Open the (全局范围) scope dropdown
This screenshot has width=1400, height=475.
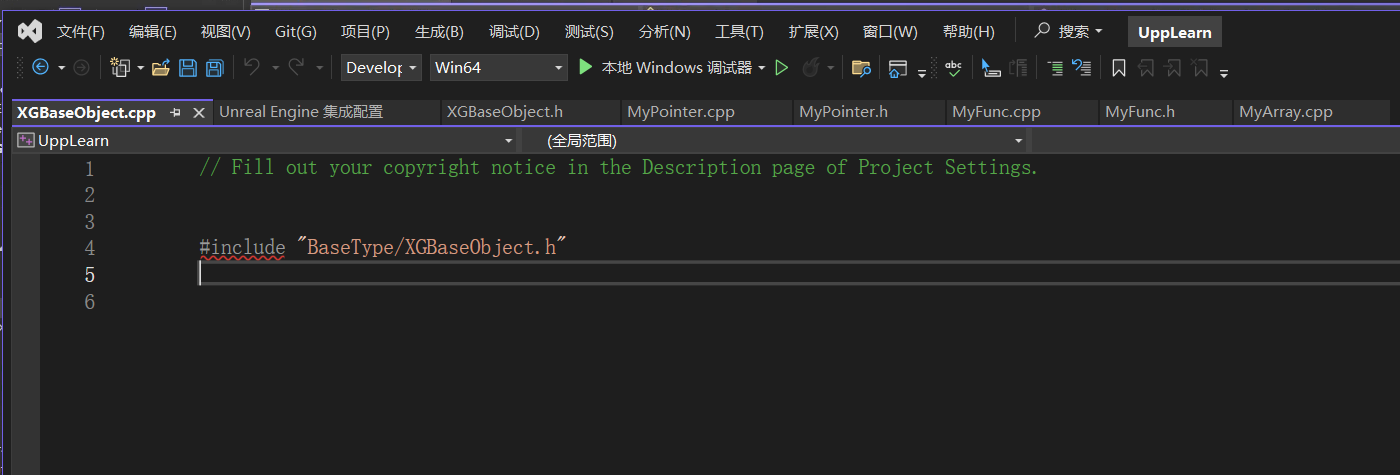click(777, 141)
